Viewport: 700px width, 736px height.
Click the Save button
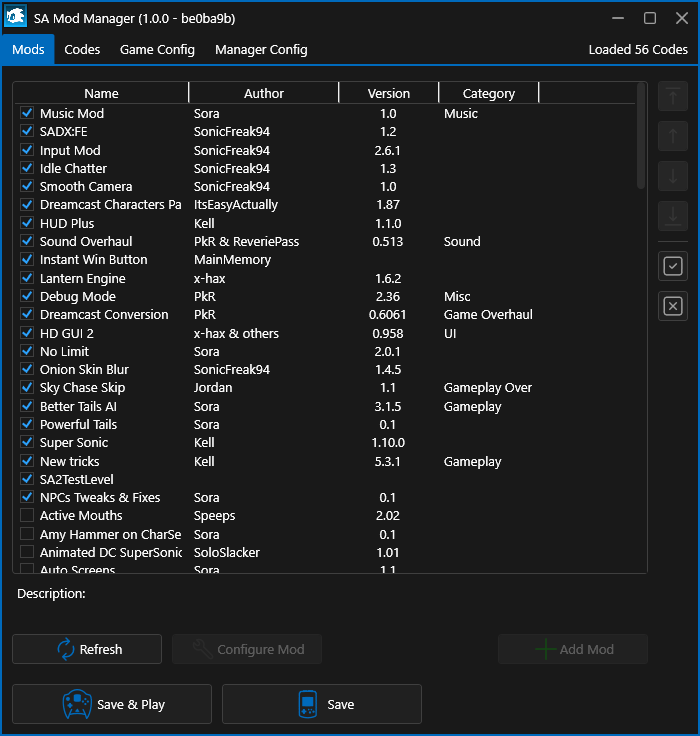322,704
